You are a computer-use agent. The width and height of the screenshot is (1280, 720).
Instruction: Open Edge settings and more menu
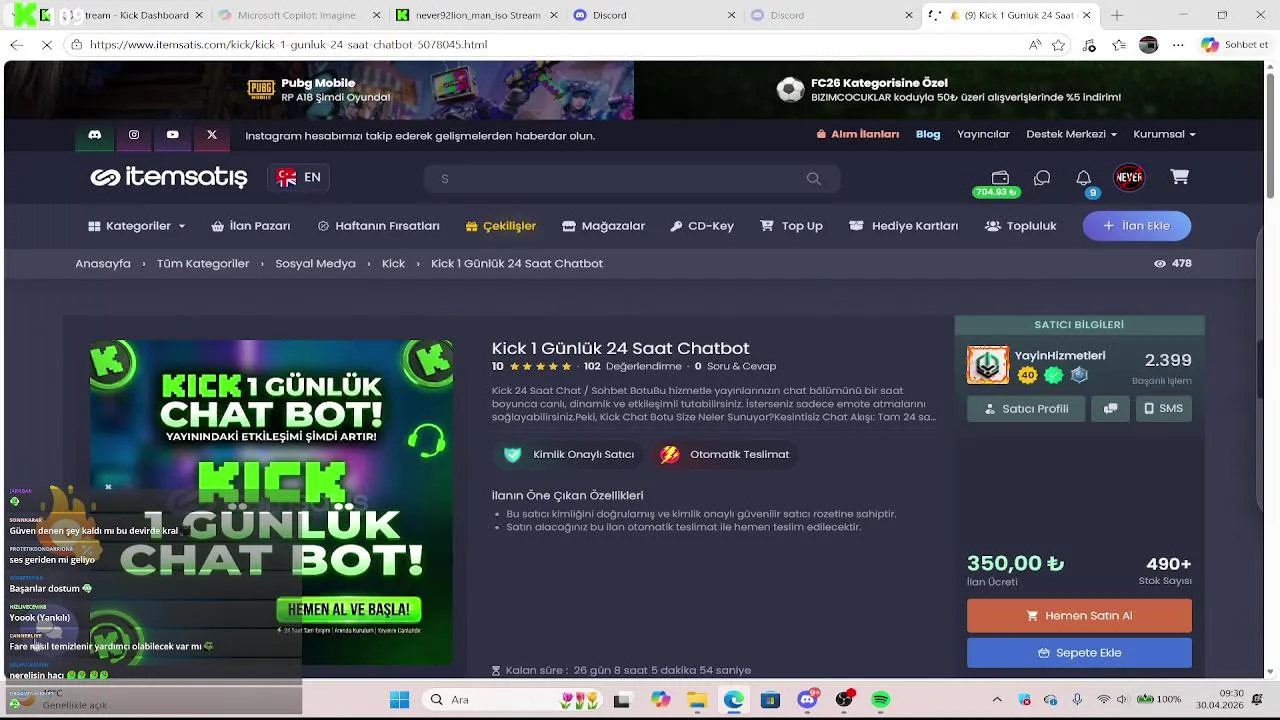pyautogui.click(x=1179, y=45)
